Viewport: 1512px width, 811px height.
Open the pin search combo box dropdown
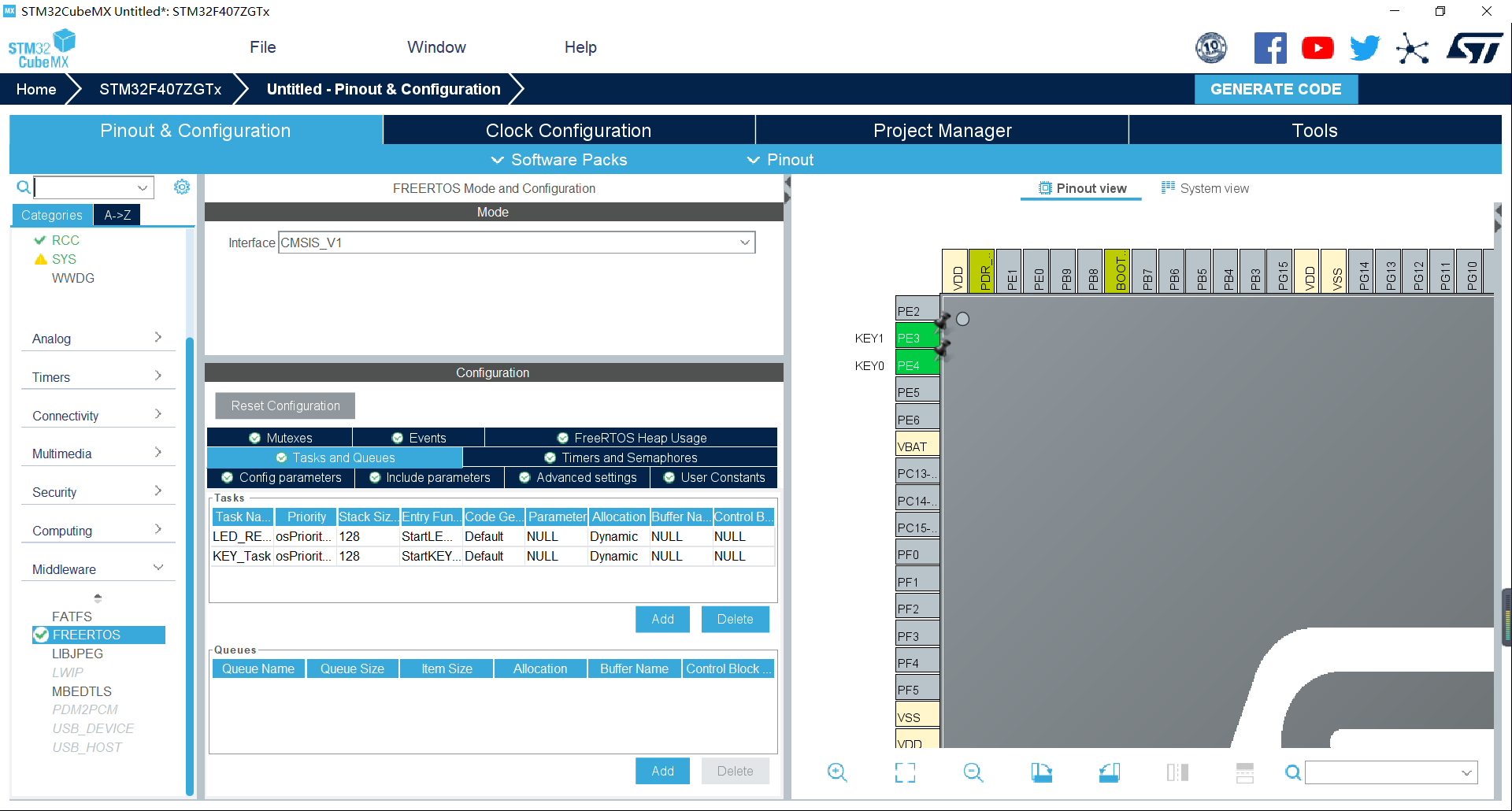click(1466, 772)
